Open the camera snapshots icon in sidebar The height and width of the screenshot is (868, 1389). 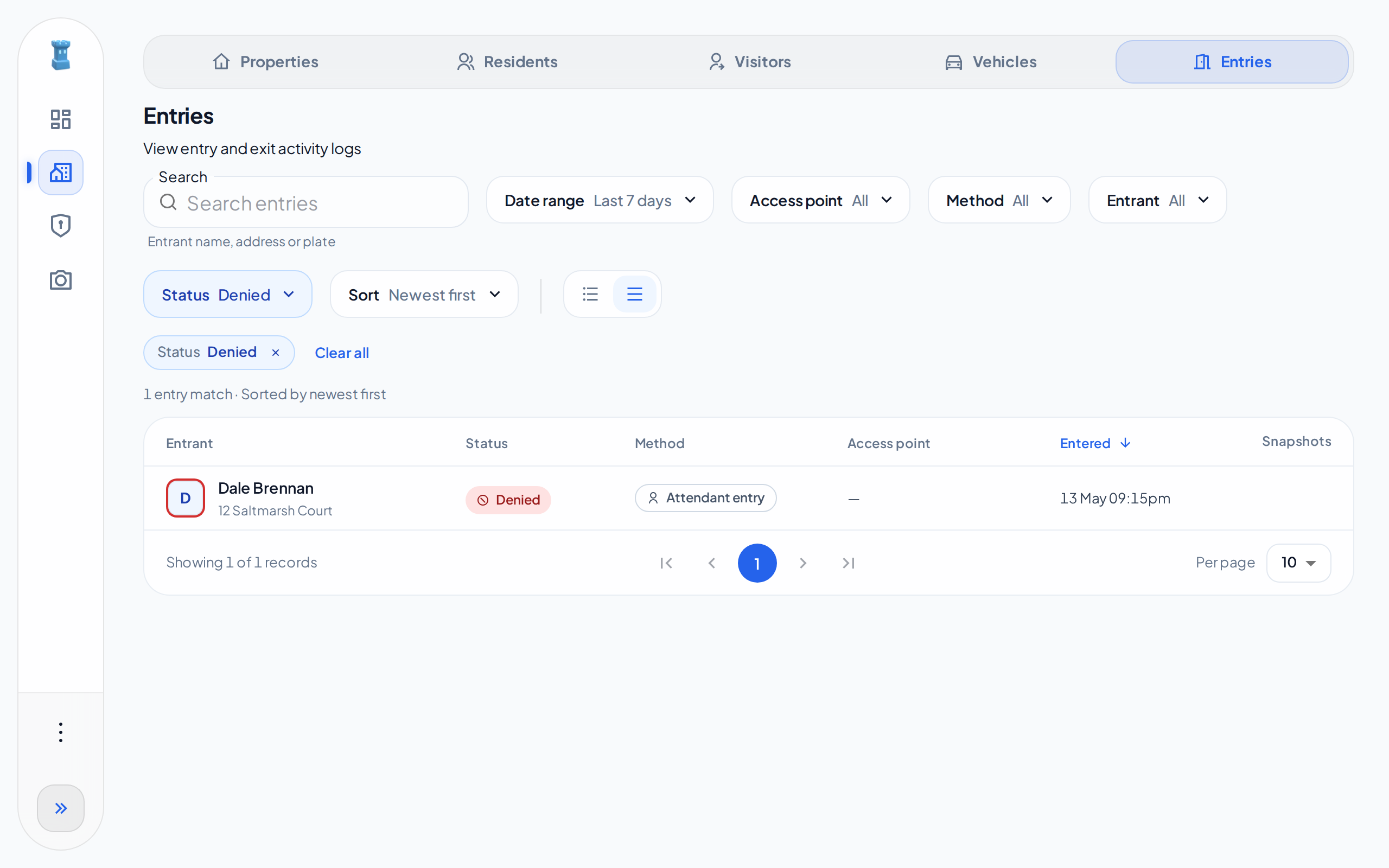pos(60,280)
